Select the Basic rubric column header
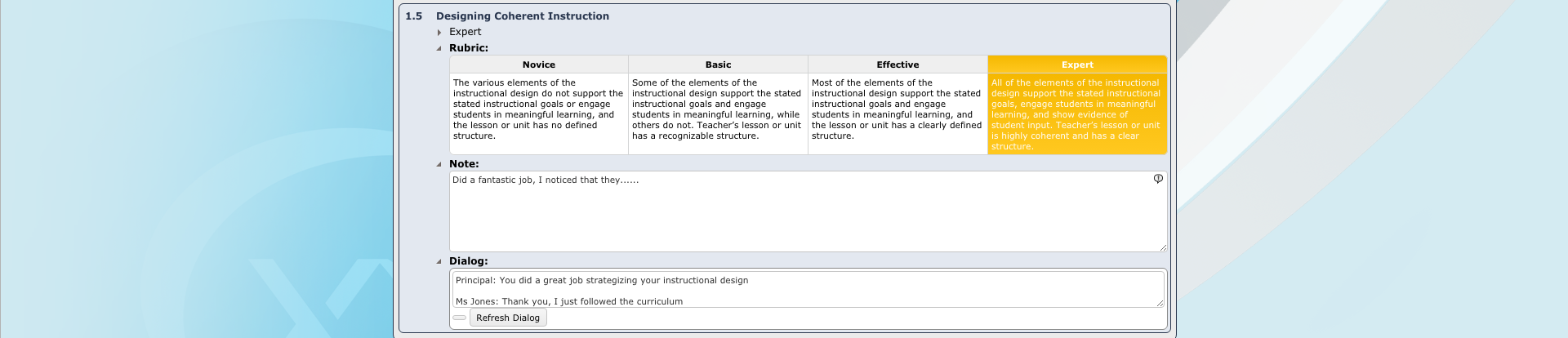 coord(719,64)
